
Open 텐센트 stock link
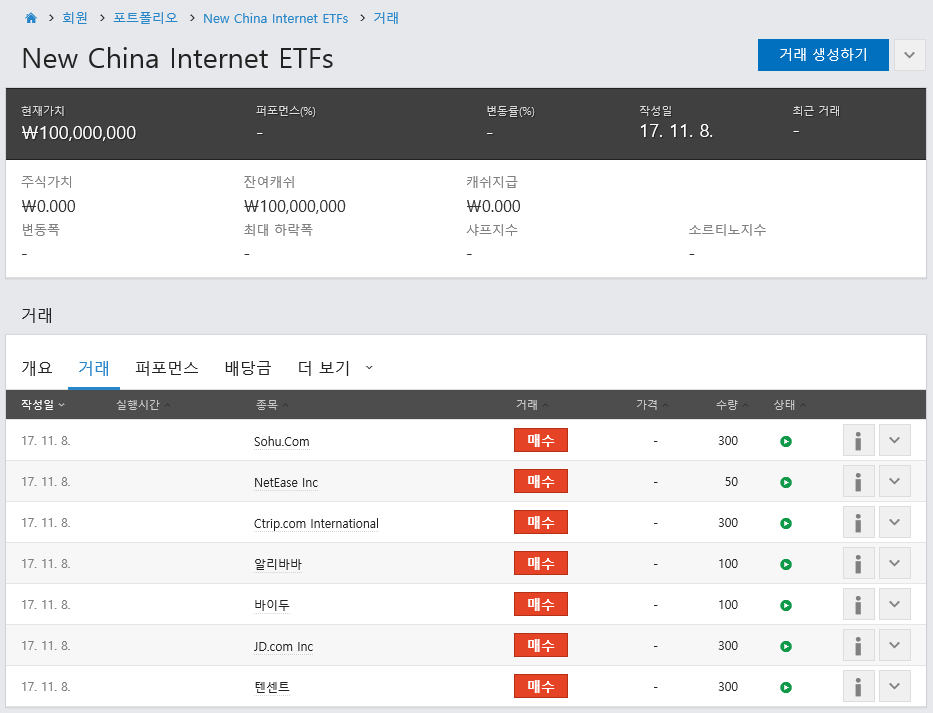272,687
